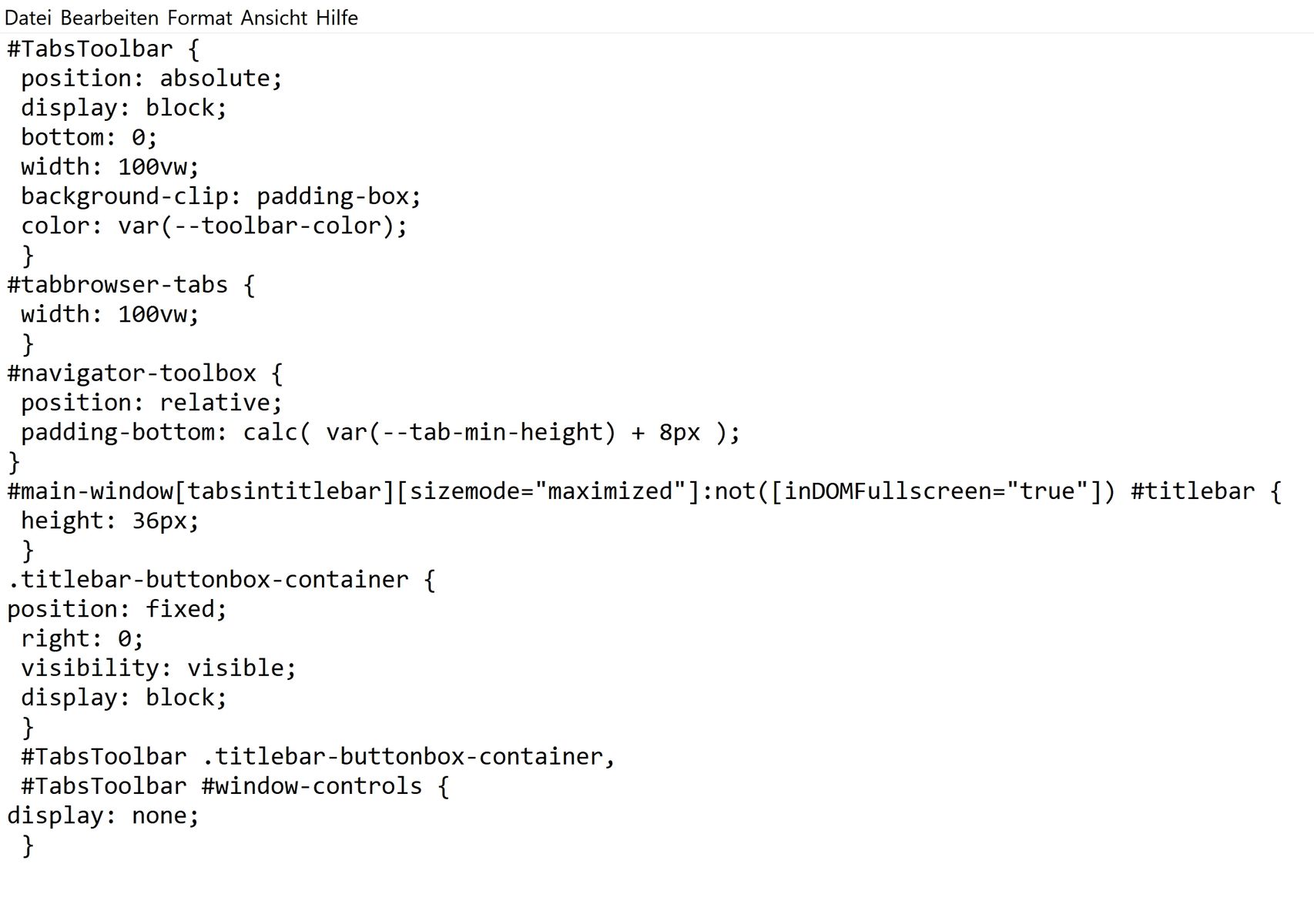Open the Hilfe menu
The height and width of the screenshot is (924, 1314).
pyautogui.click(x=337, y=17)
